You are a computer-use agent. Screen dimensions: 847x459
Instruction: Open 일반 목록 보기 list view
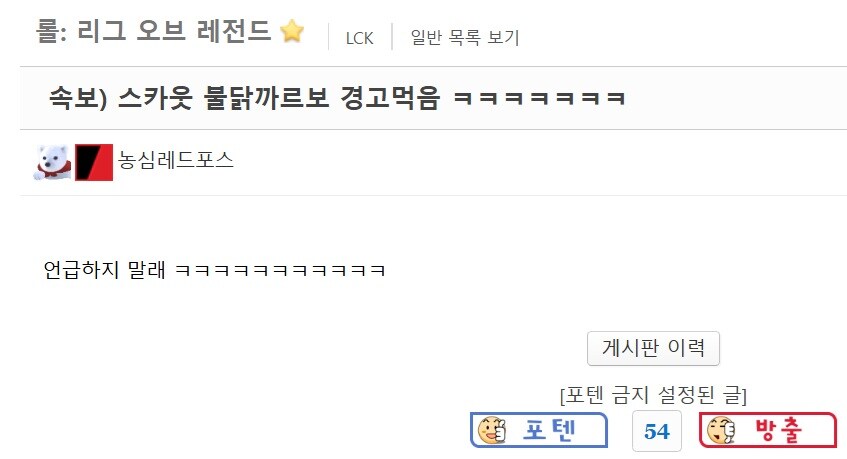pyautogui.click(x=465, y=37)
